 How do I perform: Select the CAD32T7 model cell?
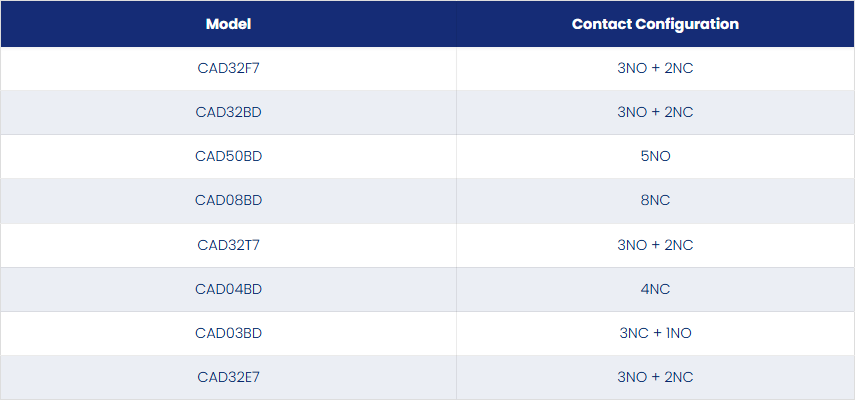(x=228, y=245)
